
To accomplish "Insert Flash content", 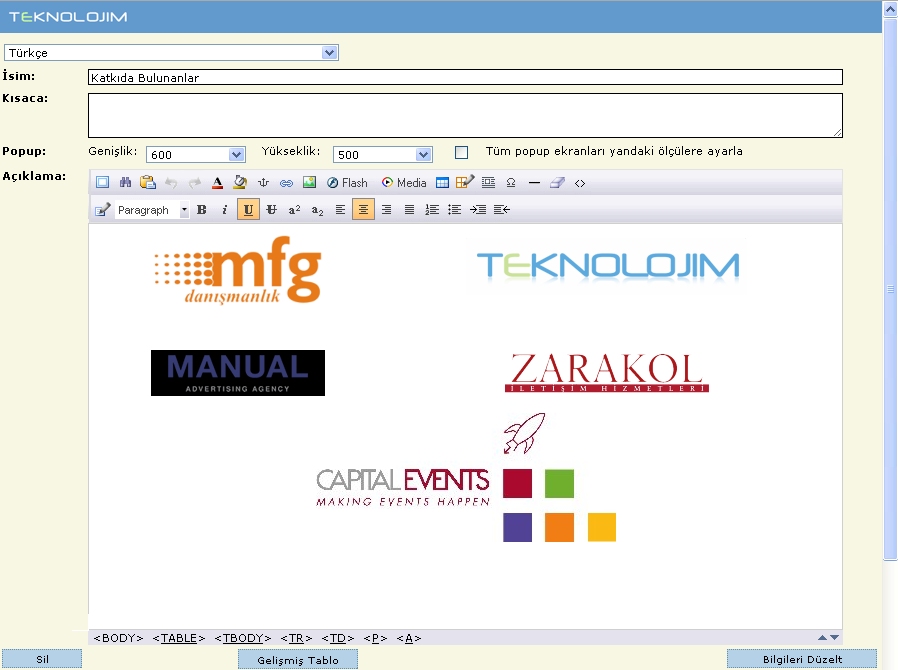I will coord(347,183).
